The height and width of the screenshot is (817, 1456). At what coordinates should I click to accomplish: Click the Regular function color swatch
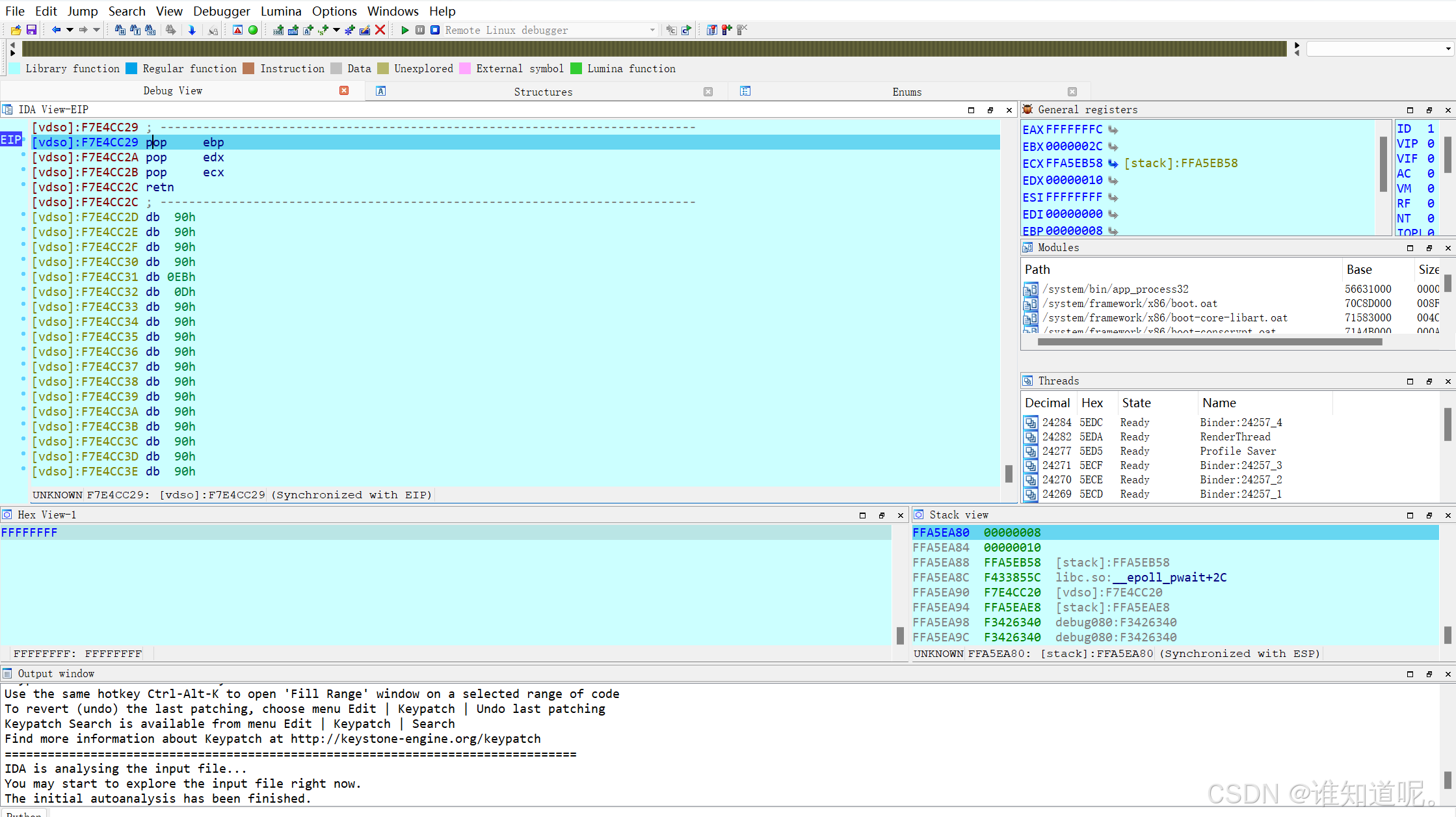[x=131, y=69]
